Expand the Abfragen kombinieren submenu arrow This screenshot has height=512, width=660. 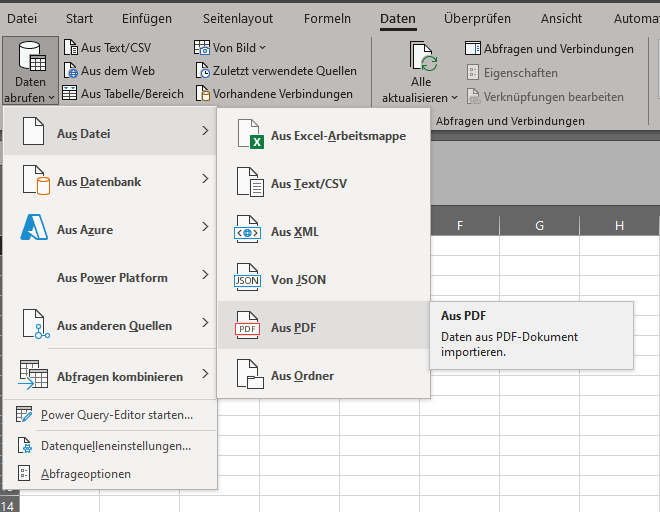click(x=205, y=373)
